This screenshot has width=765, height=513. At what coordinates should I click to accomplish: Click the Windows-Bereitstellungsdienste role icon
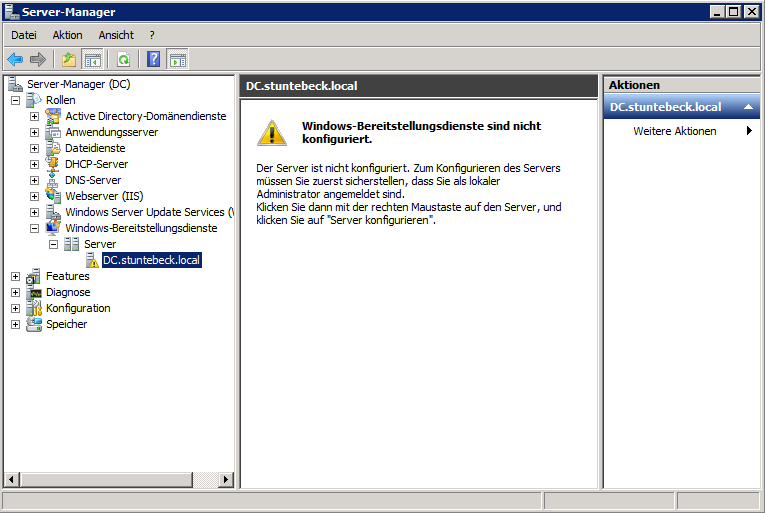click(x=53, y=228)
